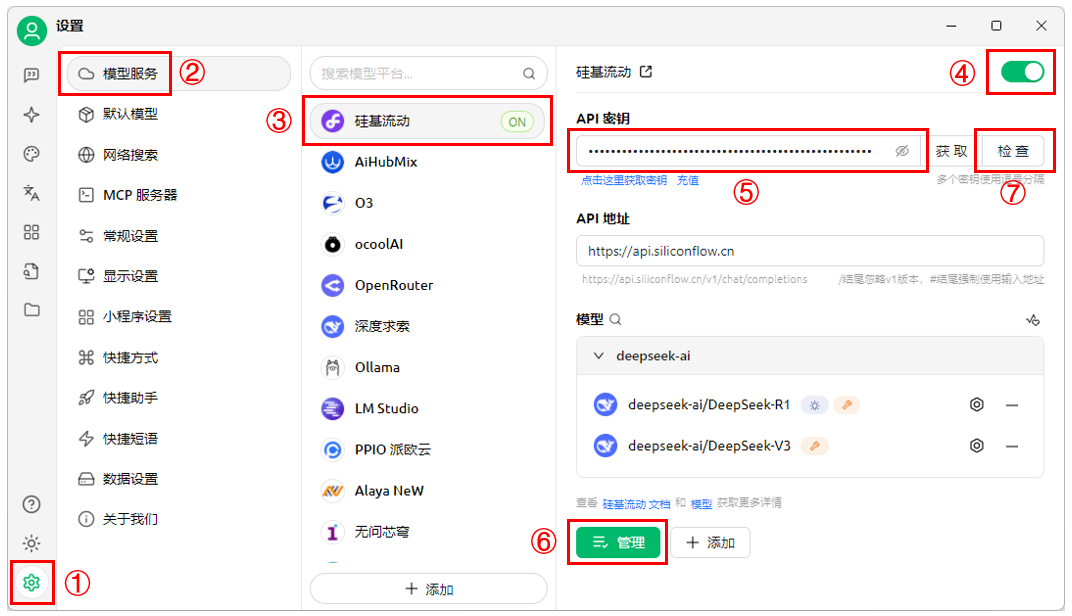
Task: Open settings via the gear icon
Action: (31, 582)
